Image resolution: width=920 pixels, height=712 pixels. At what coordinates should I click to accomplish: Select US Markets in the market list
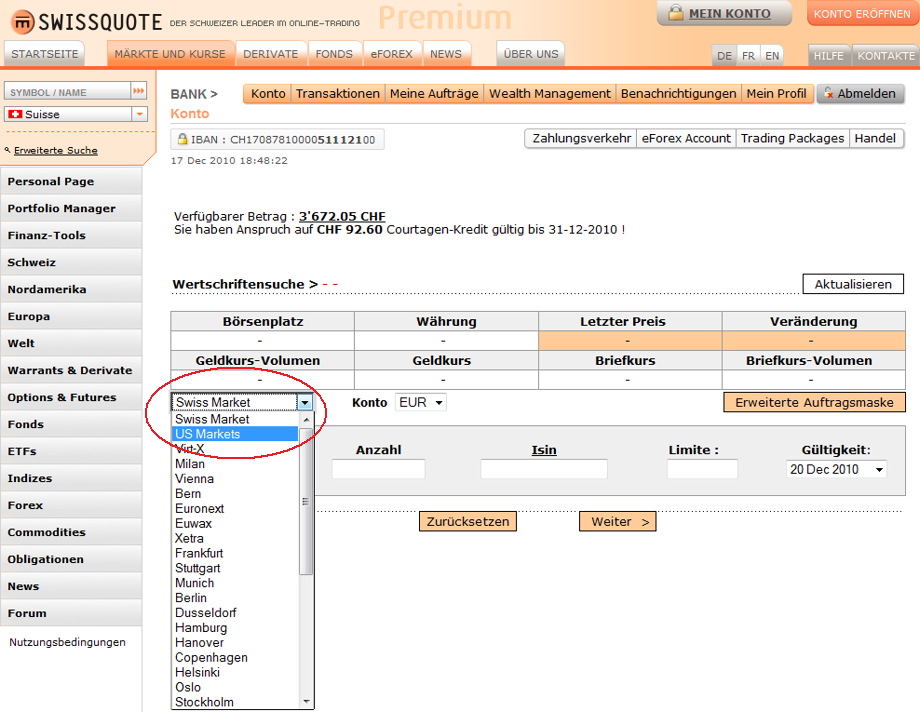pyautogui.click(x=235, y=434)
